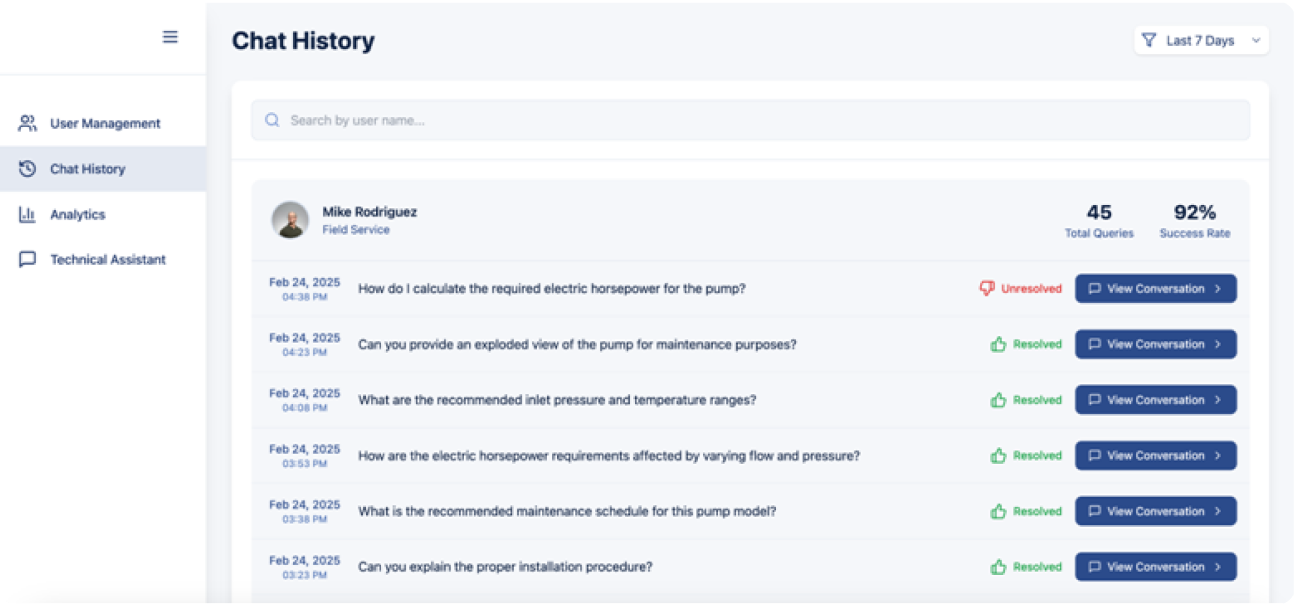Click View Conversation for the unresolved horsepower question
The height and width of the screenshot is (605, 1296).
coord(1155,288)
